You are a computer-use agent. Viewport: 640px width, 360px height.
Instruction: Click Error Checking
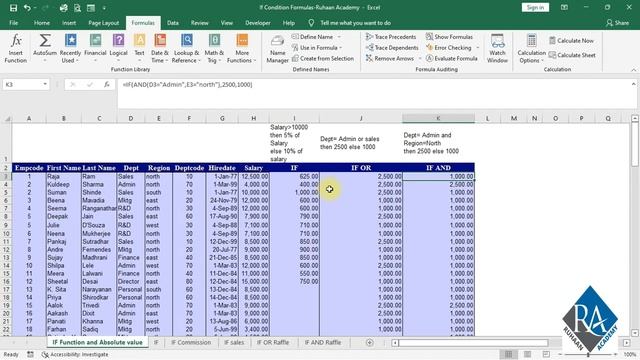449,48
